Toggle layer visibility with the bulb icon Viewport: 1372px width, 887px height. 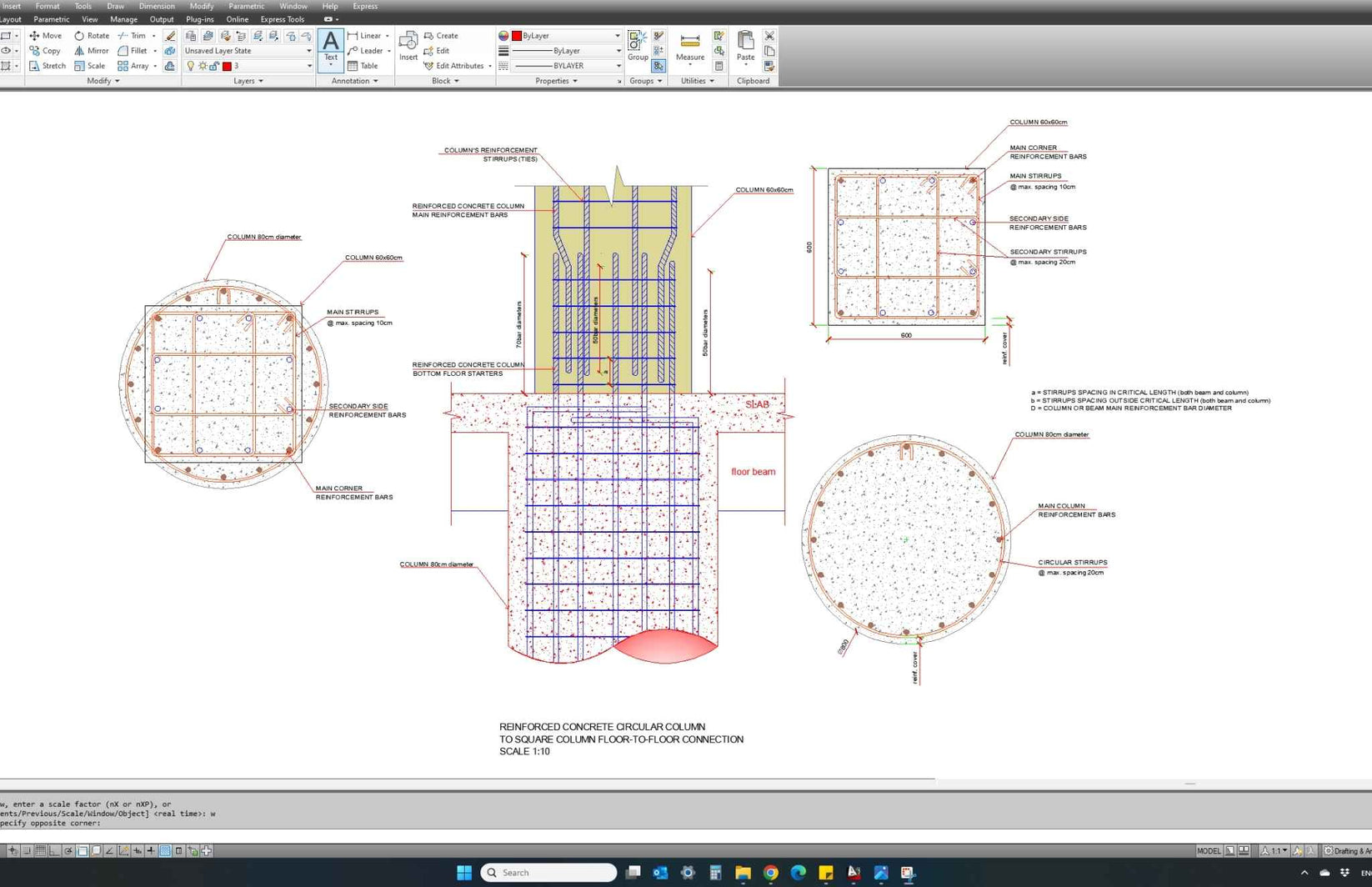pos(190,65)
